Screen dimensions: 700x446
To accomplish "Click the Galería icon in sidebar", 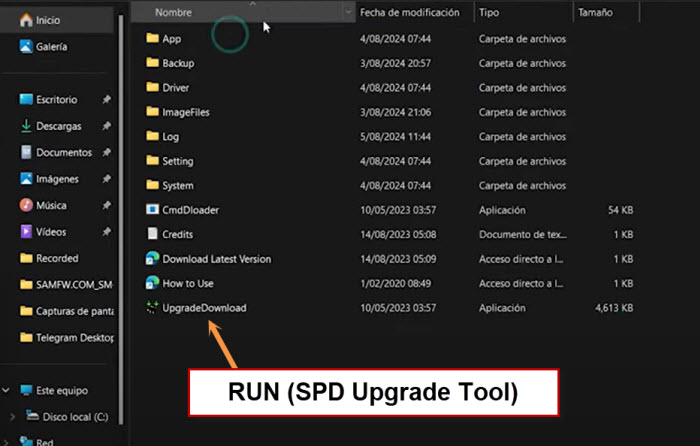I will [x=26, y=46].
